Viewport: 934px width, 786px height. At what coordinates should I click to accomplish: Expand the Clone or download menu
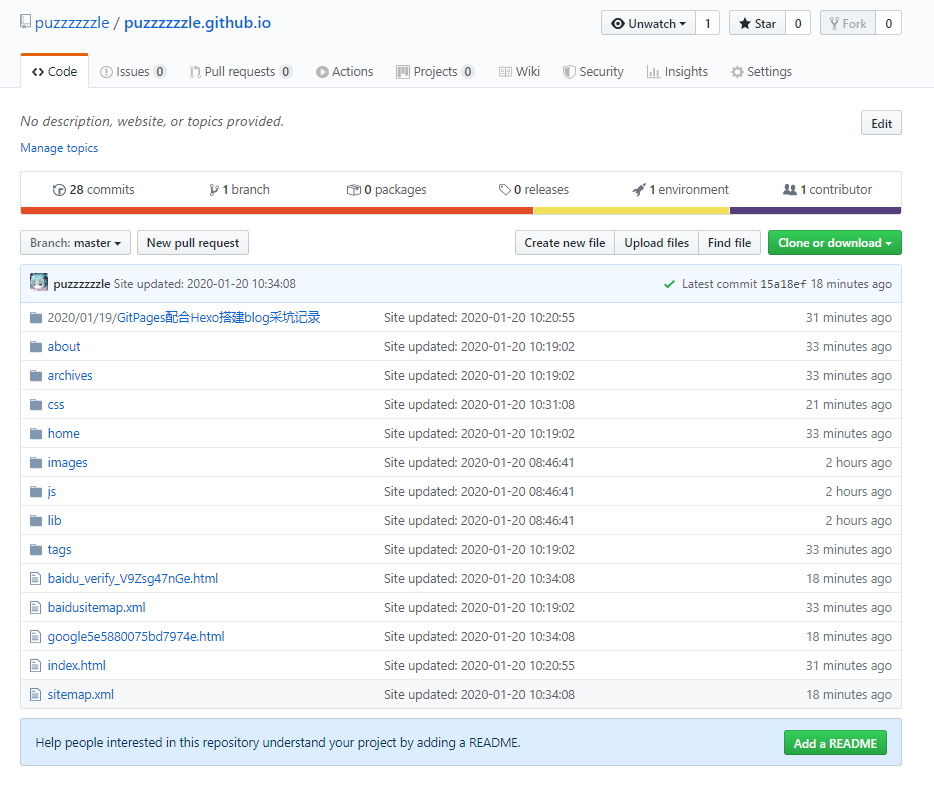[x=835, y=243]
